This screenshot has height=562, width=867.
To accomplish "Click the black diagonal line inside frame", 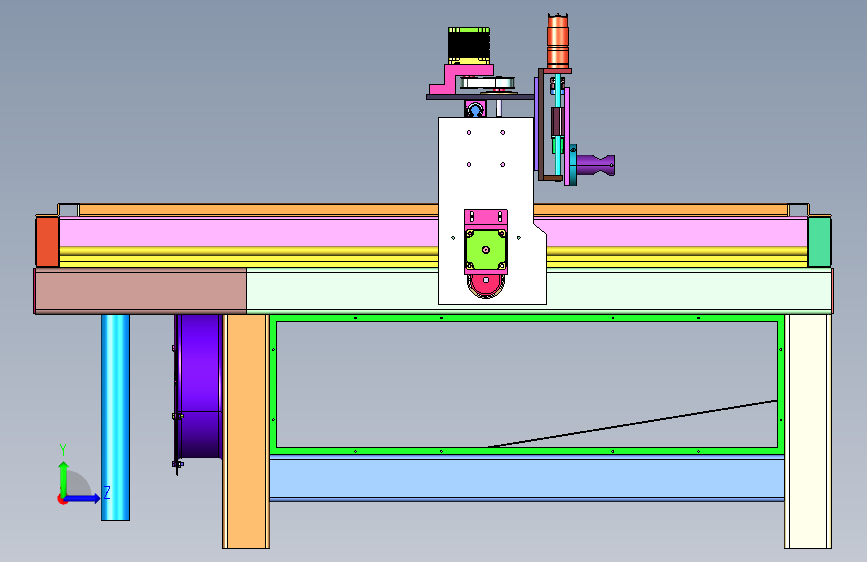I will pos(633,424).
